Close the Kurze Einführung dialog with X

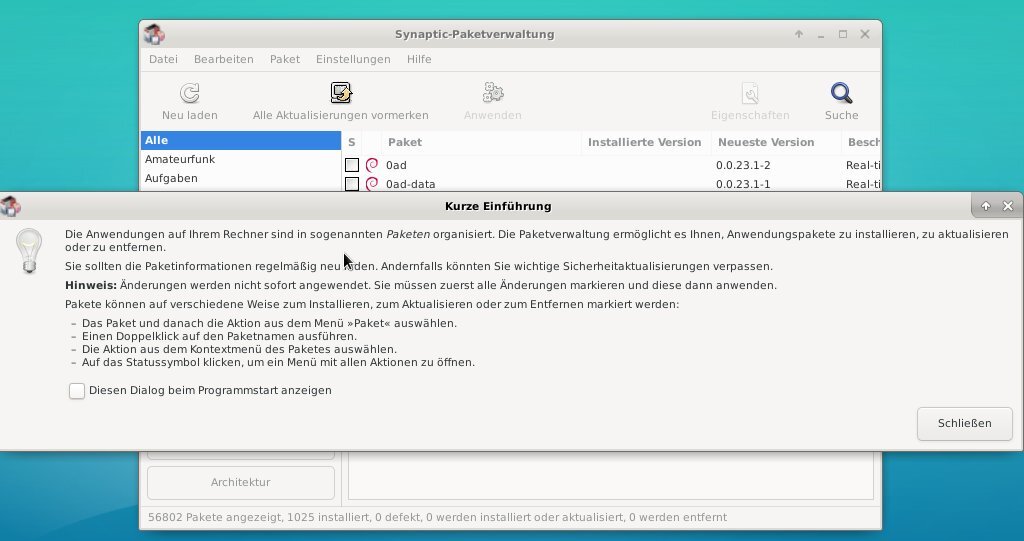pos(1008,206)
